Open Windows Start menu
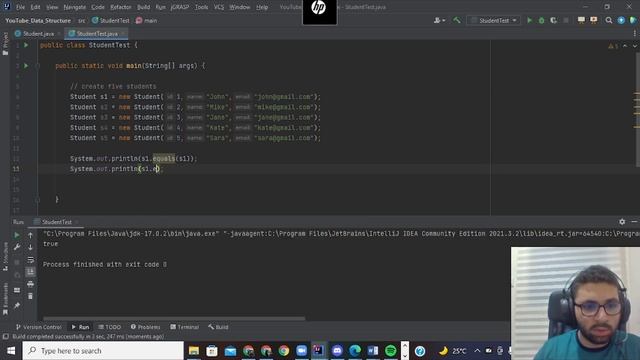This screenshot has width=640, height=360. [11, 351]
